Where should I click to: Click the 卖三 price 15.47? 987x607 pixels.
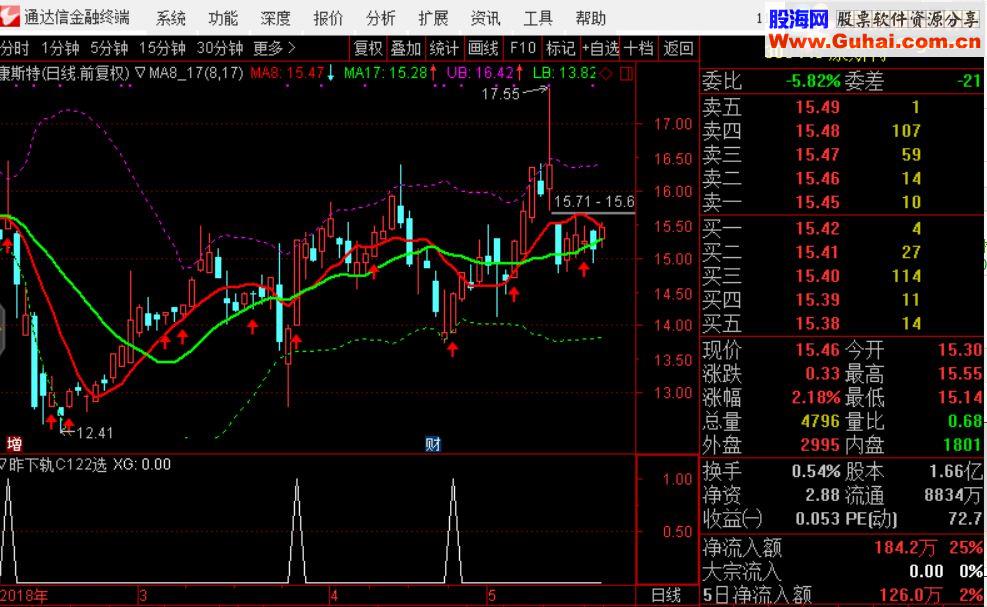pyautogui.click(x=817, y=155)
